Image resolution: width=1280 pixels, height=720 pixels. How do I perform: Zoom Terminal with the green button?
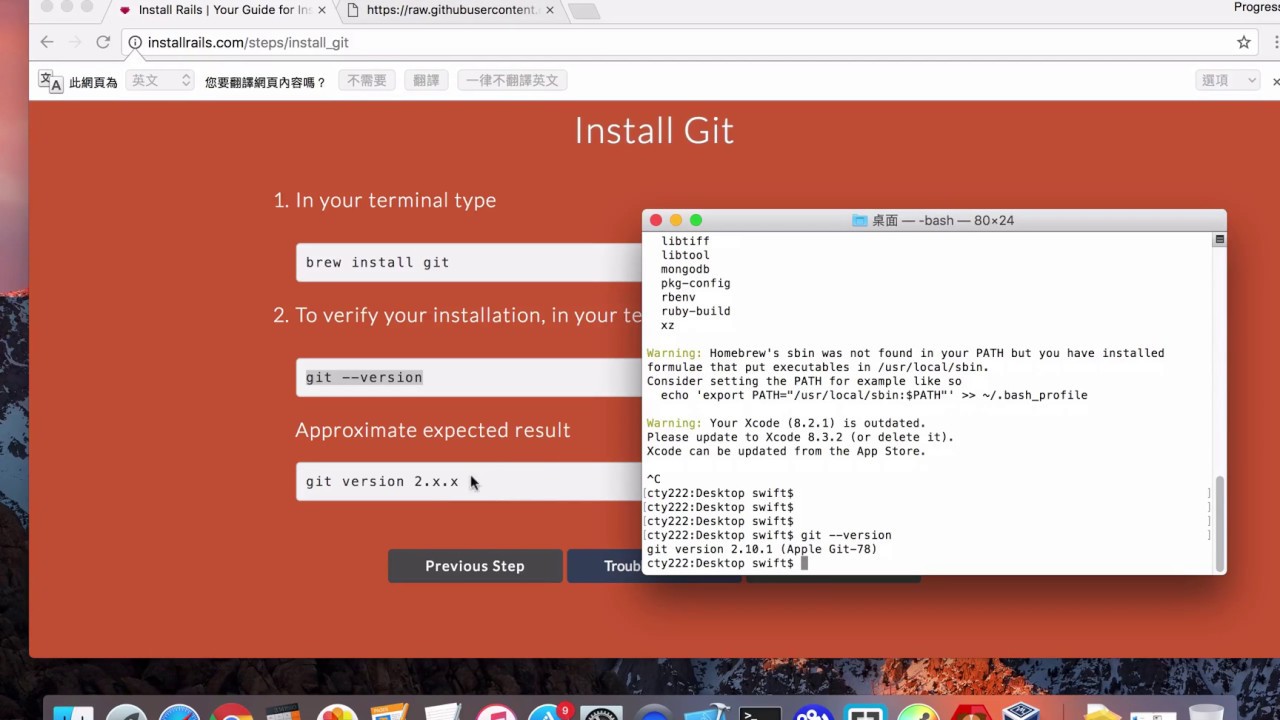pos(696,220)
